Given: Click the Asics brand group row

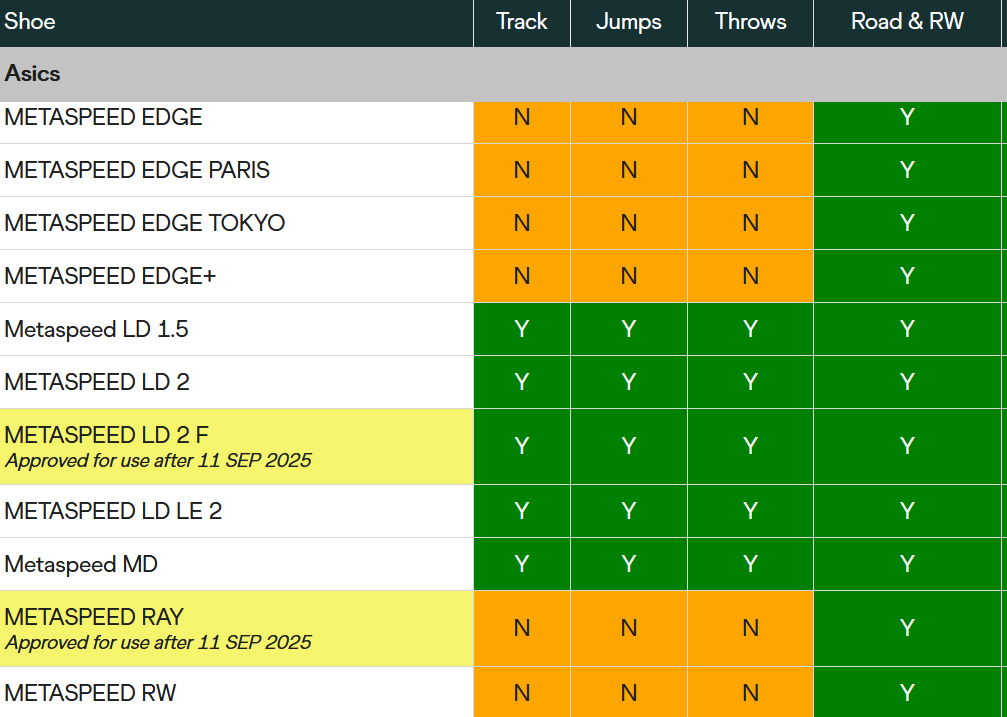Looking at the screenshot, I should pos(33,74).
